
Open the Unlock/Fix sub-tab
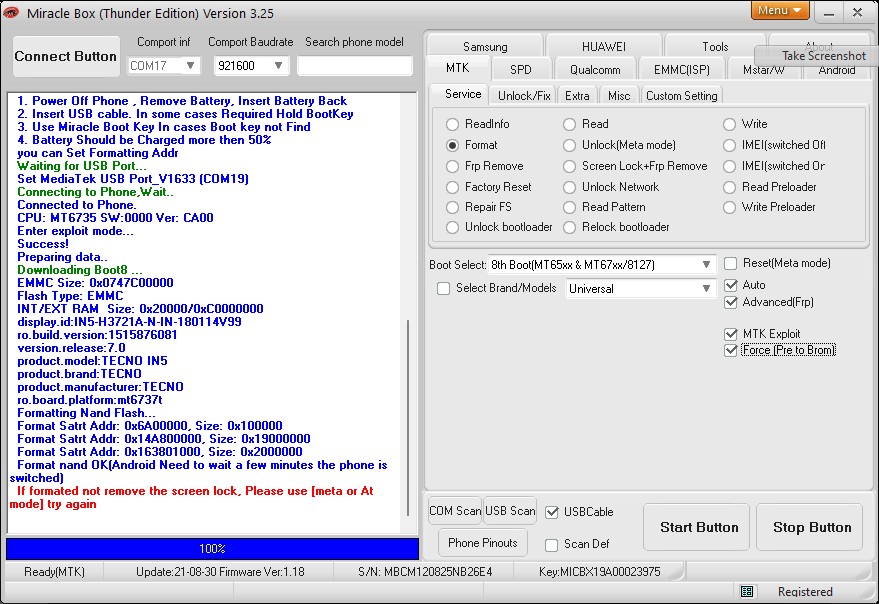(524, 96)
